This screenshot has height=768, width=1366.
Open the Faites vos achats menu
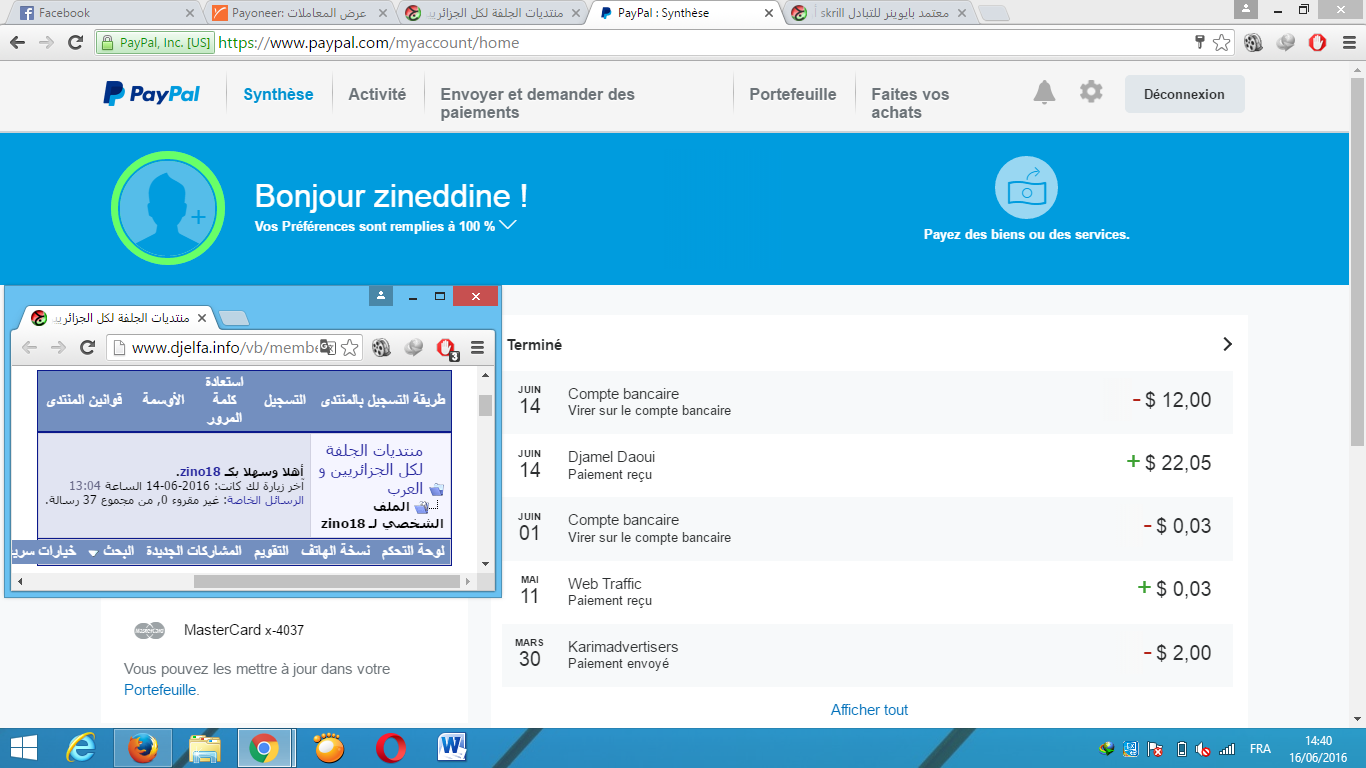click(x=910, y=103)
